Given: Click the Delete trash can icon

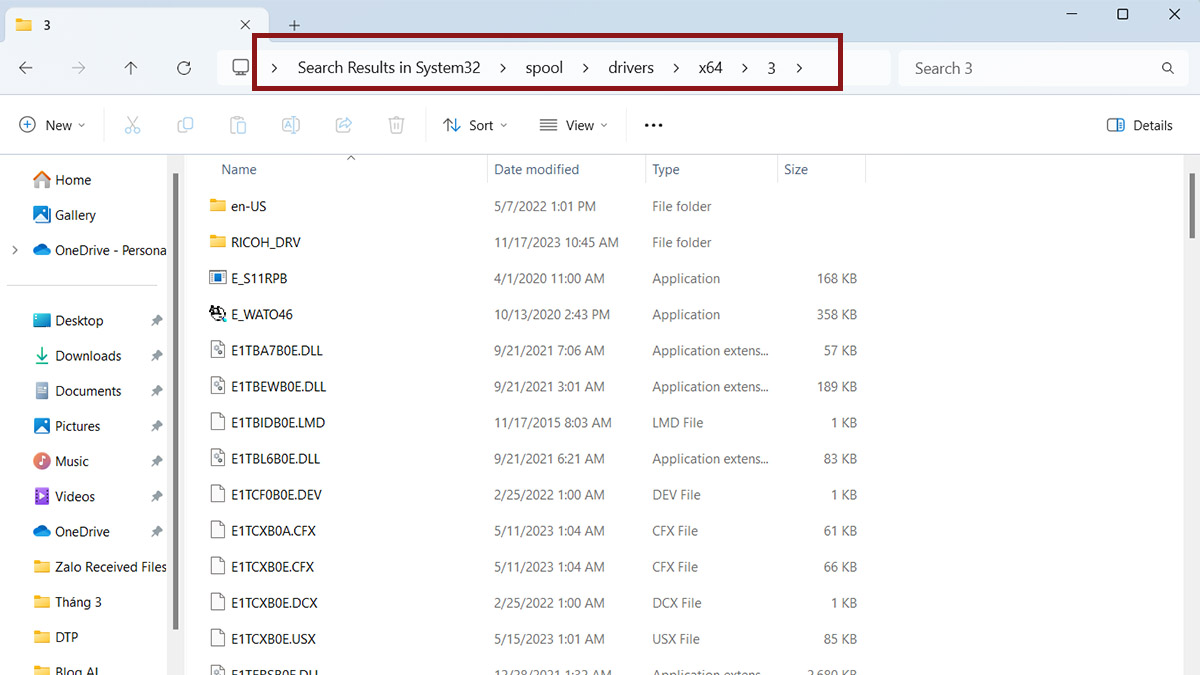Looking at the screenshot, I should click(x=396, y=125).
